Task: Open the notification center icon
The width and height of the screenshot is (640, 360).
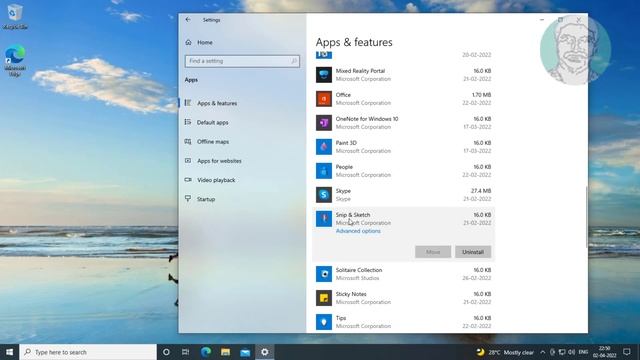Action: coord(627,352)
